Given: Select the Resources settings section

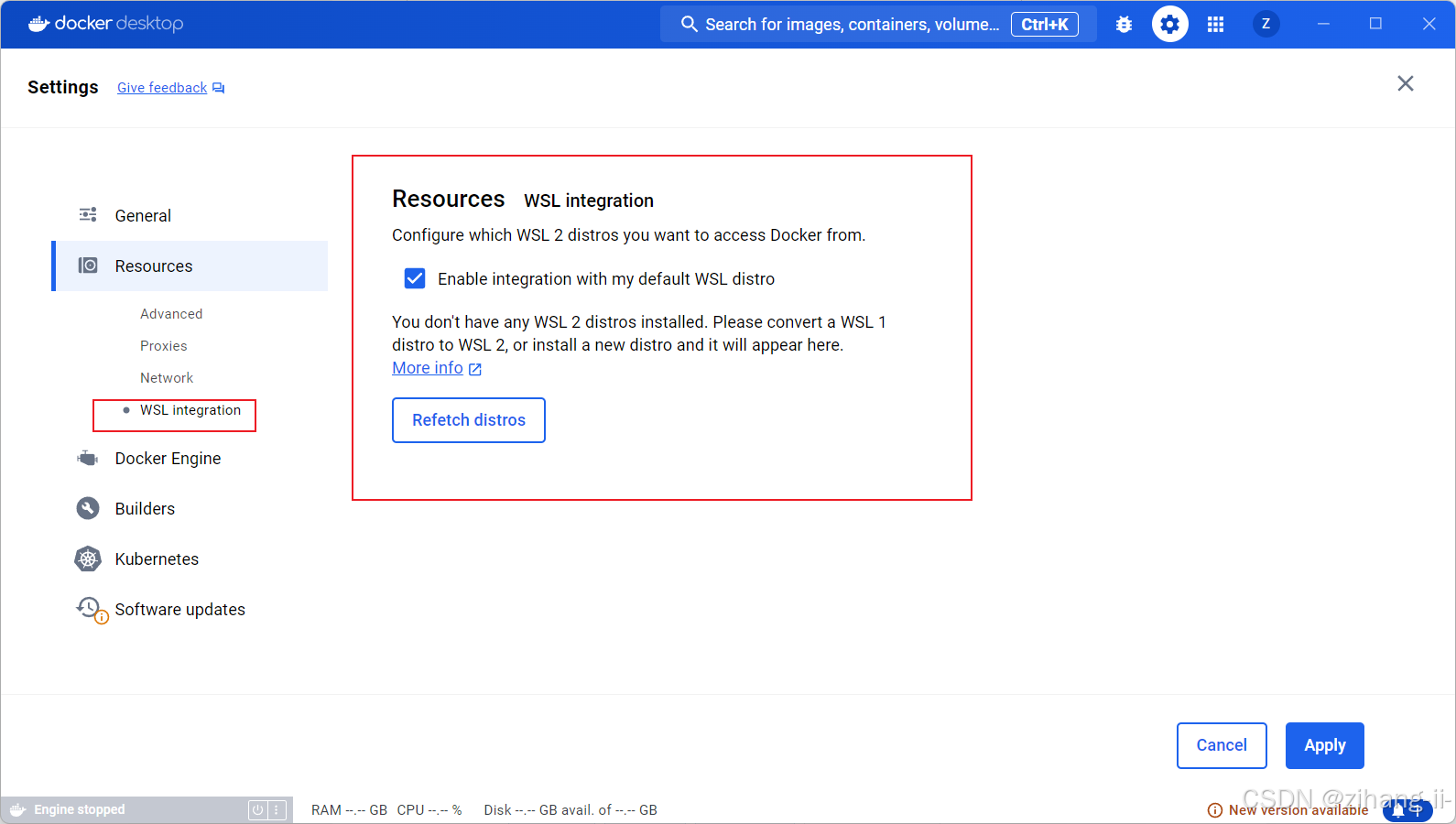Looking at the screenshot, I should pyautogui.click(x=190, y=266).
